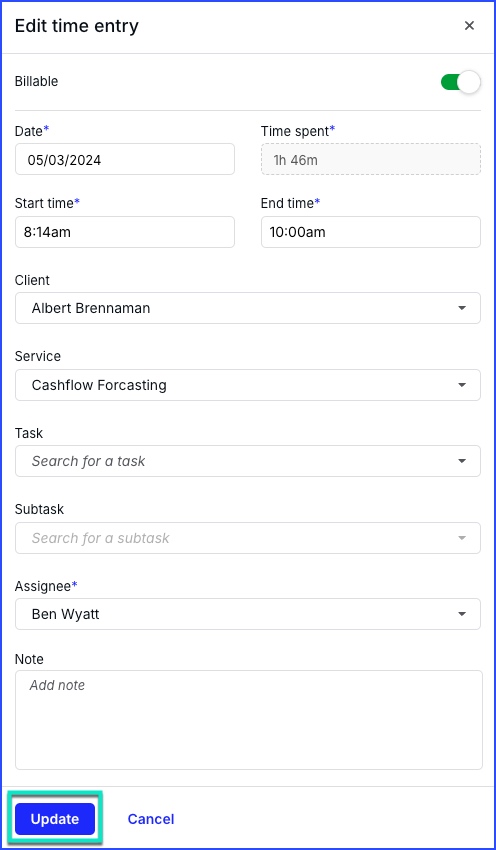
Task: Open the Client dropdown showing Albert Brennaman
Action: coord(248,308)
